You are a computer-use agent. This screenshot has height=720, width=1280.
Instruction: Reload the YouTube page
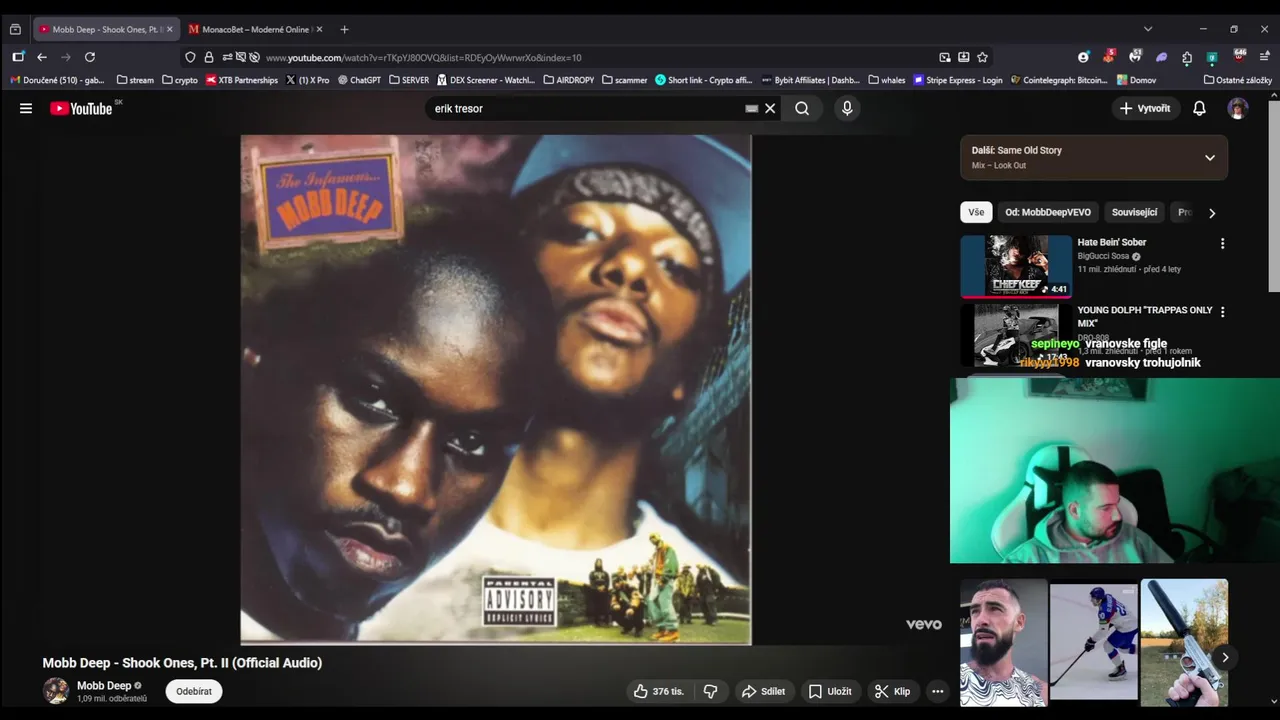pos(90,57)
